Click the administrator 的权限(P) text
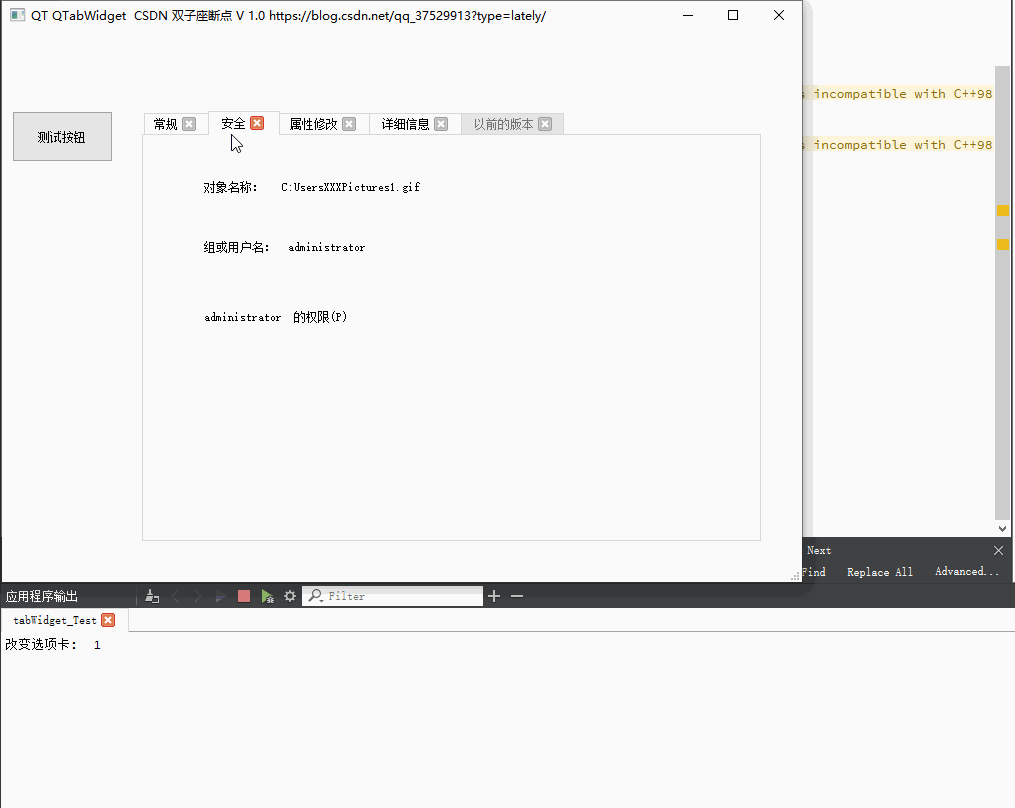The width and height of the screenshot is (1015, 808). tap(276, 317)
